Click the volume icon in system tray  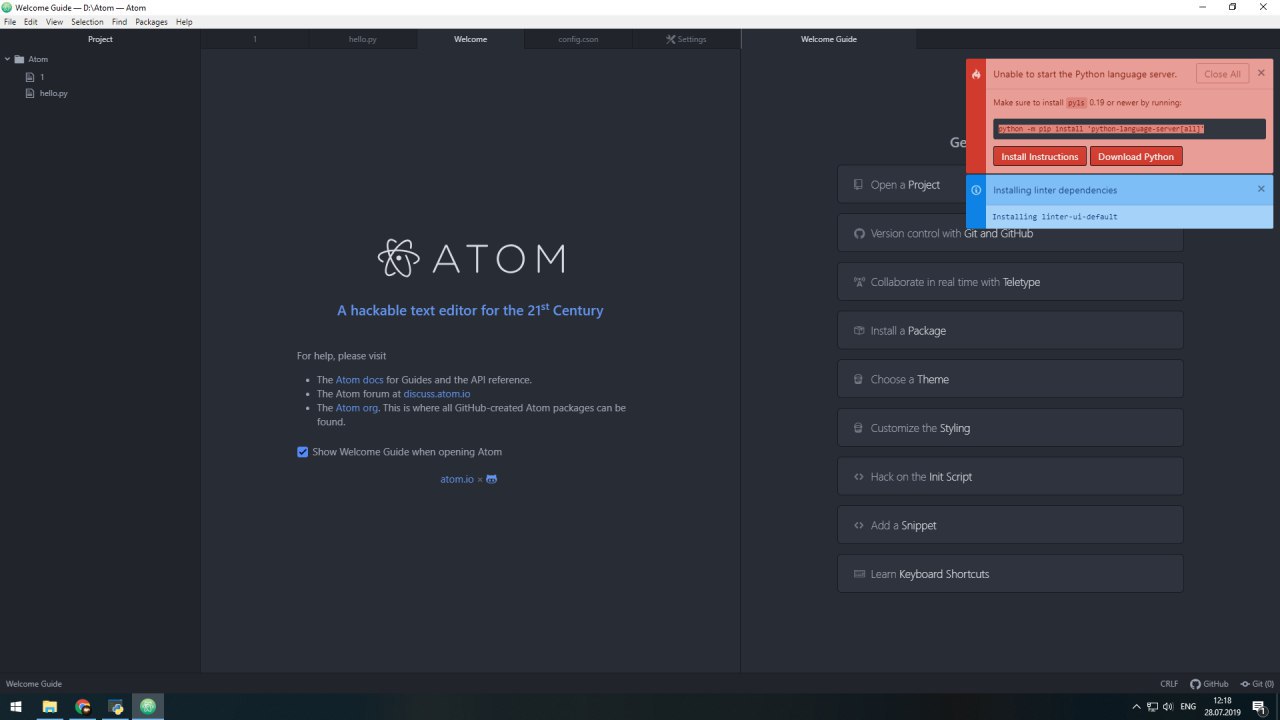coord(1168,707)
